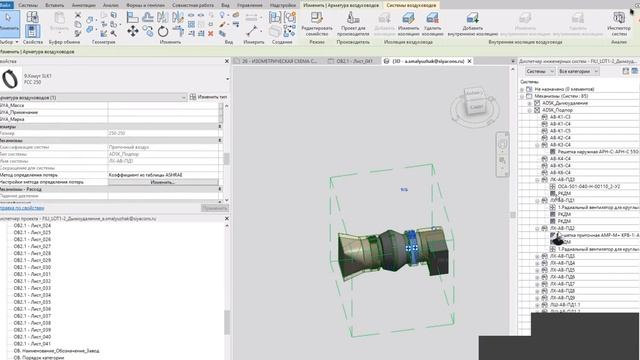The width and height of the screenshot is (640, 360).
Task: Click the Применить button
Action: point(214,208)
